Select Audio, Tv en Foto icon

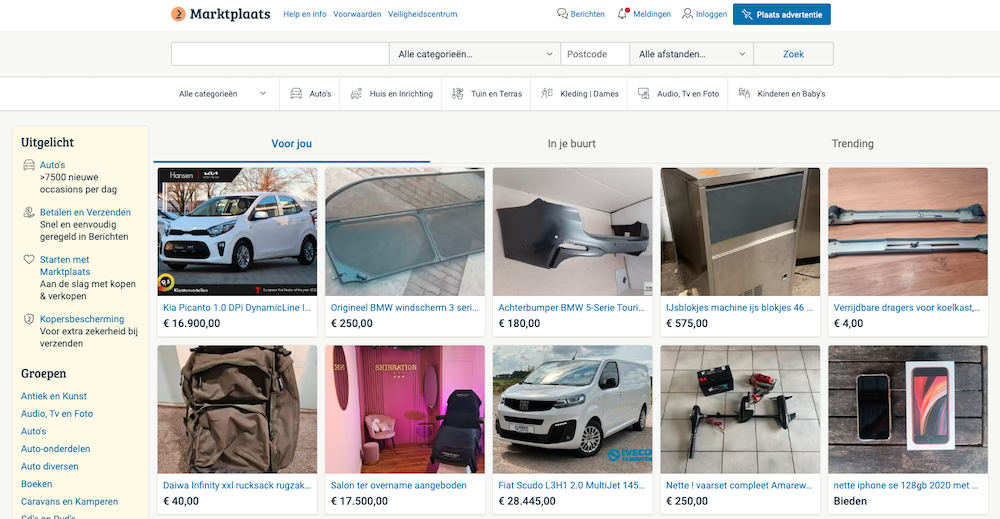[x=643, y=94]
